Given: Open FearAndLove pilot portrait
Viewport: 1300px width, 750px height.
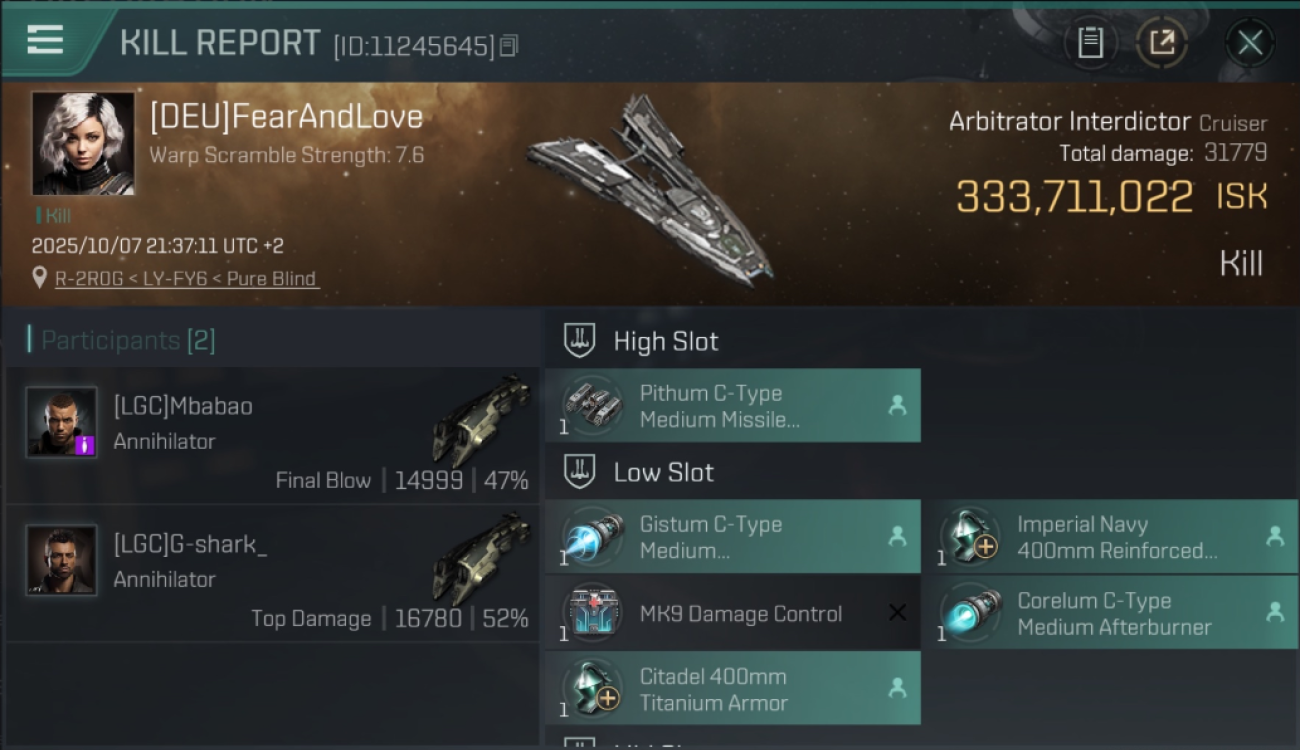Looking at the screenshot, I should pyautogui.click(x=83, y=144).
